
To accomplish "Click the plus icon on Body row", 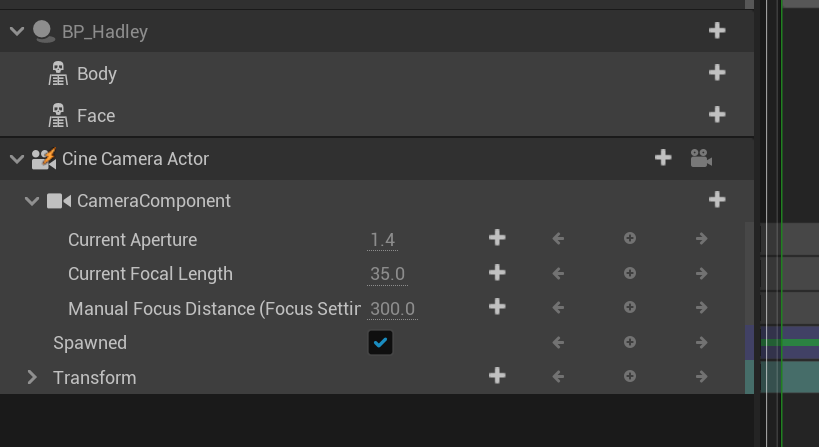I will click(x=717, y=73).
